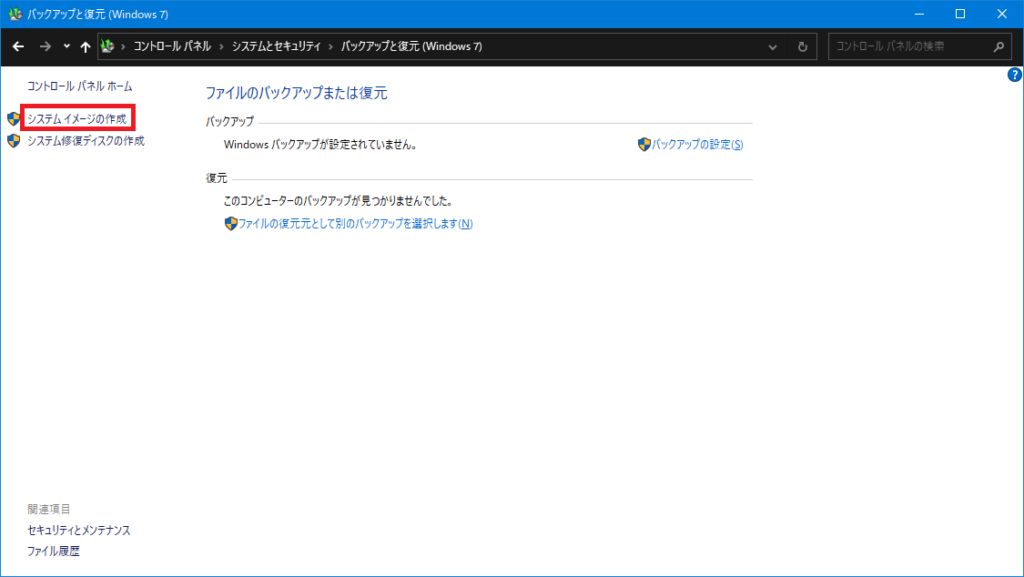
Task: Go back with the left arrow button
Action: [18, 46]
